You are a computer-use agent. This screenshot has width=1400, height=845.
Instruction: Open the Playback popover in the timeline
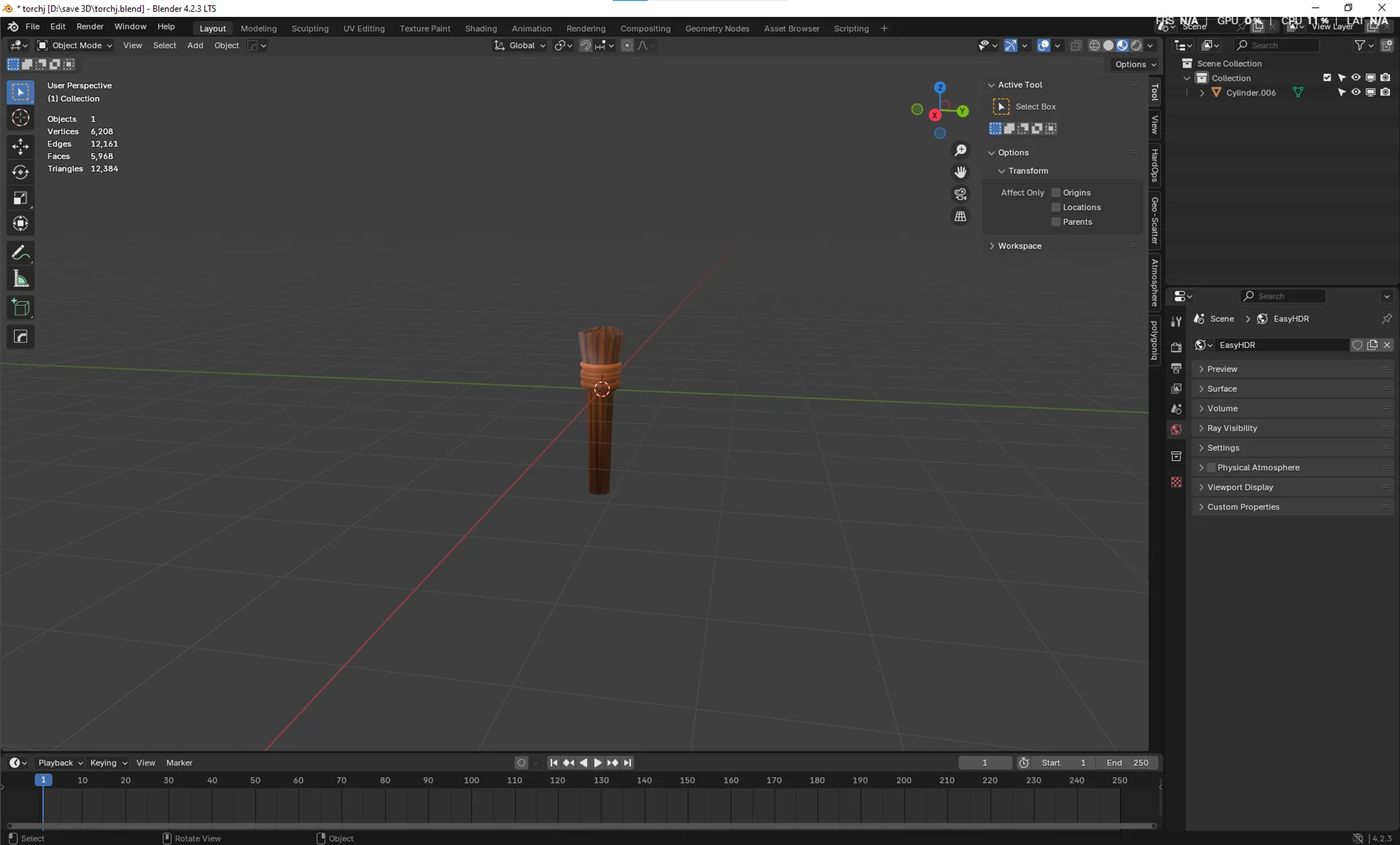[x=59, y=763]
